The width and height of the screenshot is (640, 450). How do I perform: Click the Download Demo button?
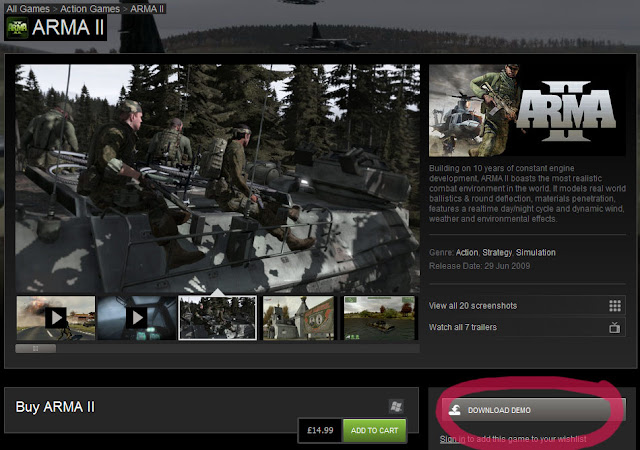coord(533,410)
